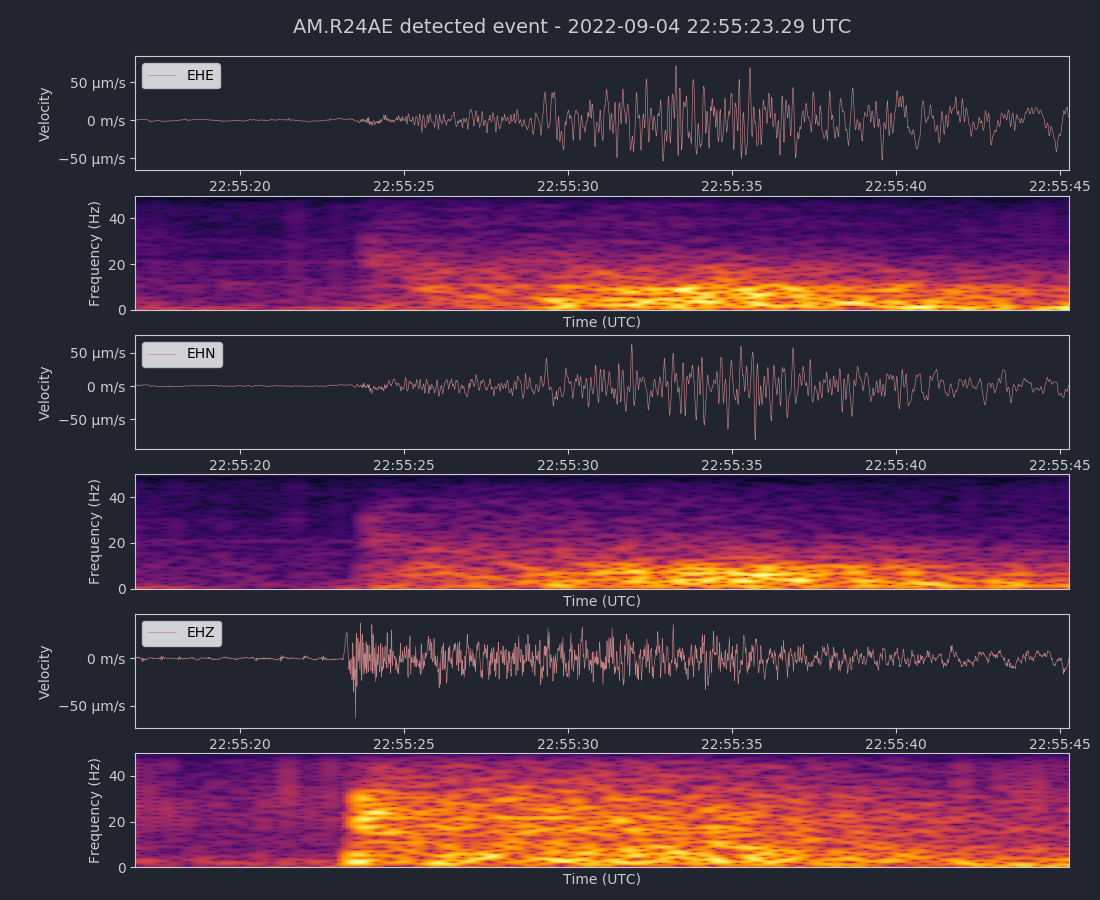1100x900 pixels.
Task: Select the EHZ legend label
Action: click(x=200, y=633)
